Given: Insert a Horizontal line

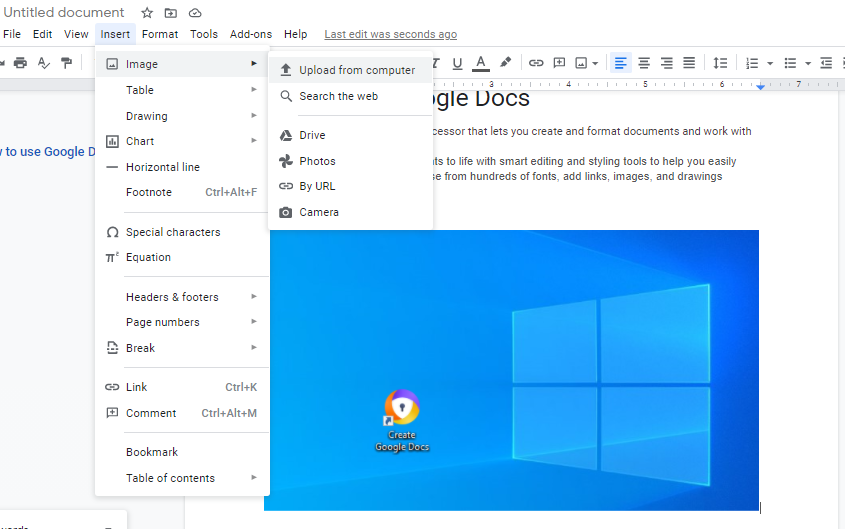Looking at the screenshot, I should pos(182,167).
